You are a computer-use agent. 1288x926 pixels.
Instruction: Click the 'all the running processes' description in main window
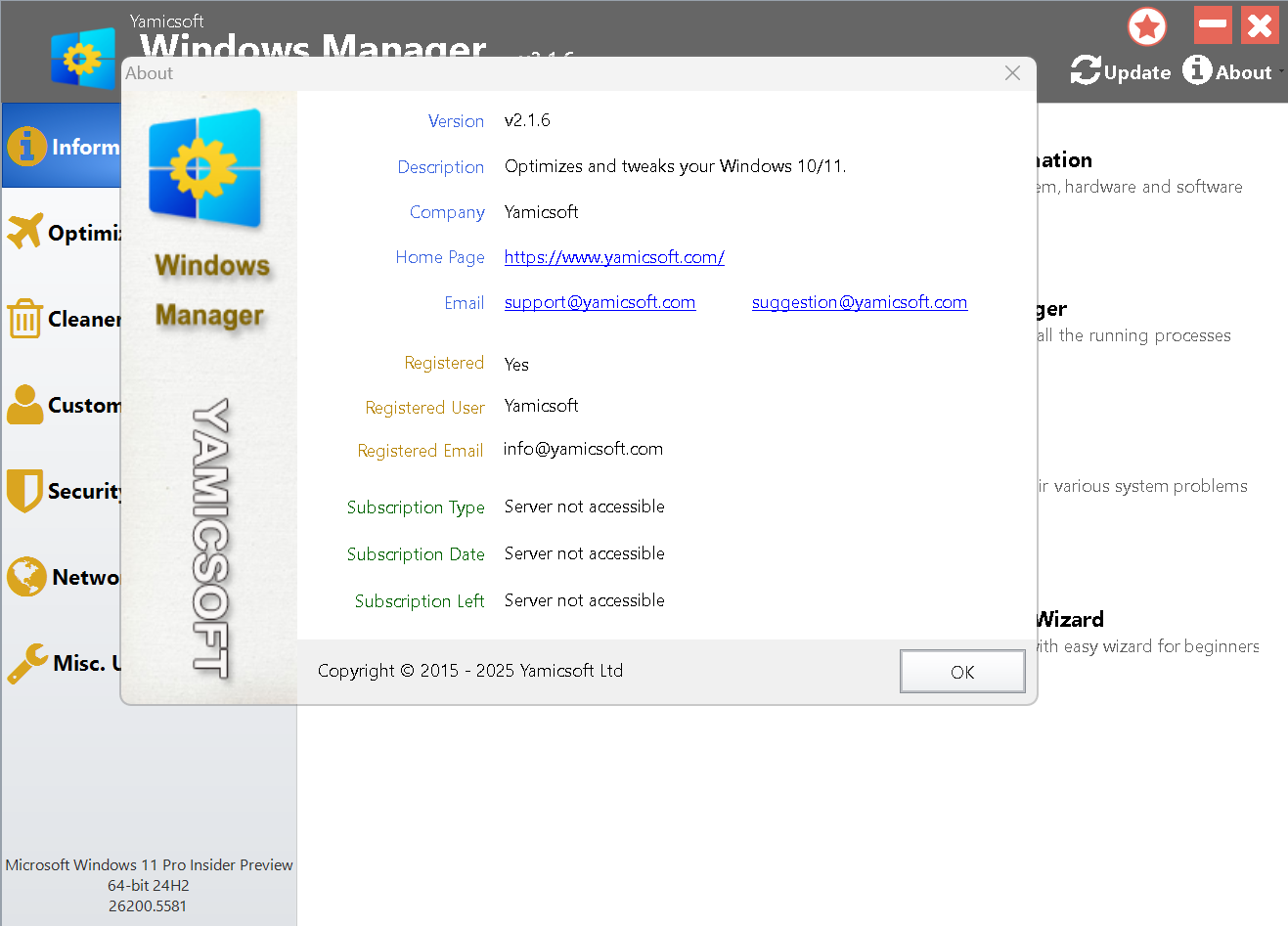click(1134, 335)
